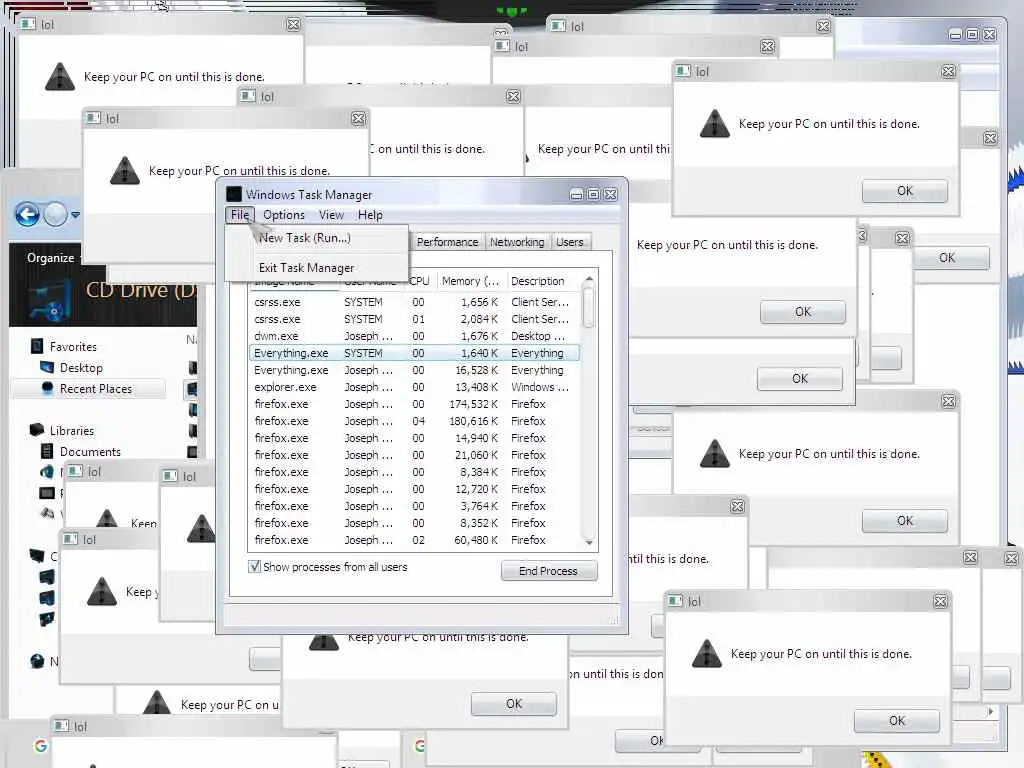Select csrss.exe row using 1,656 K
This screenshot has height=768, width=1024.
tap(414, 302)
